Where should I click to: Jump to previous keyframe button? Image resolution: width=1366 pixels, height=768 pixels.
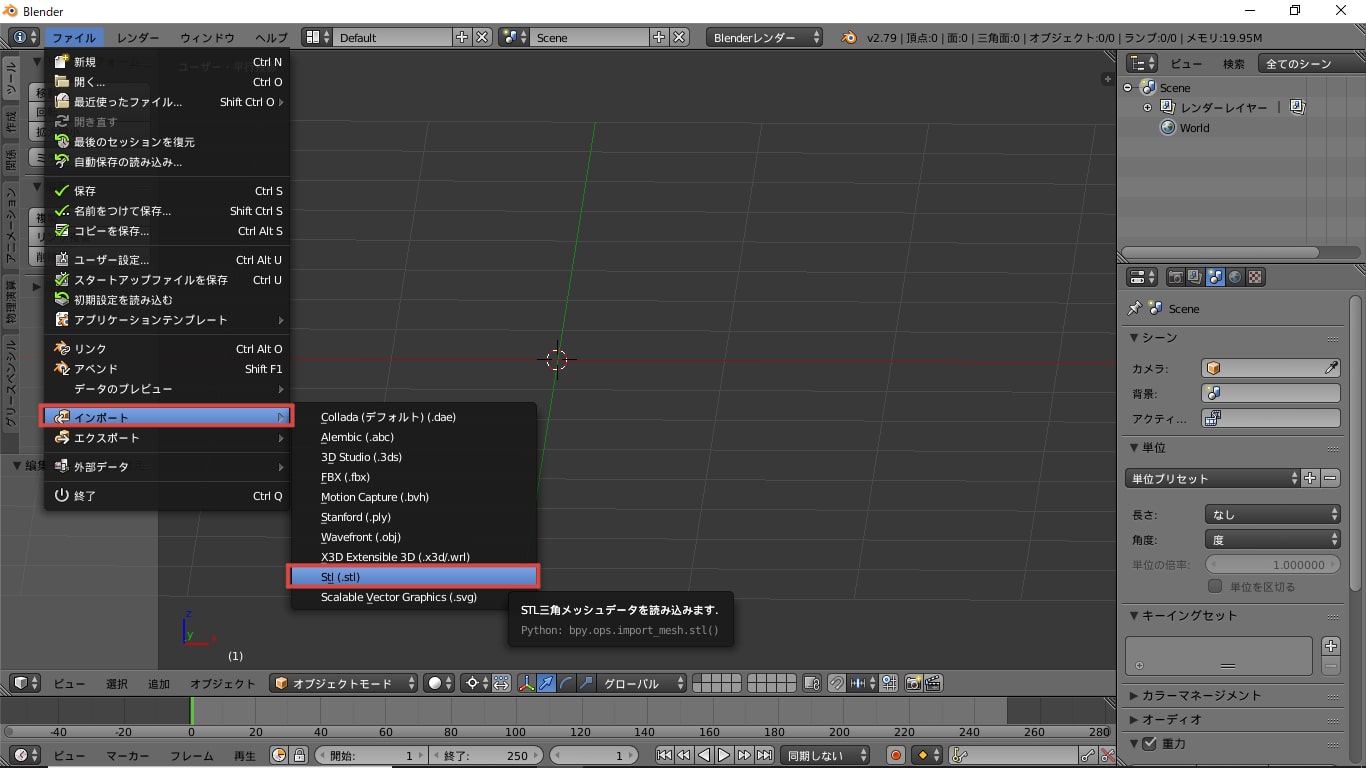click(x=684, y=755)
